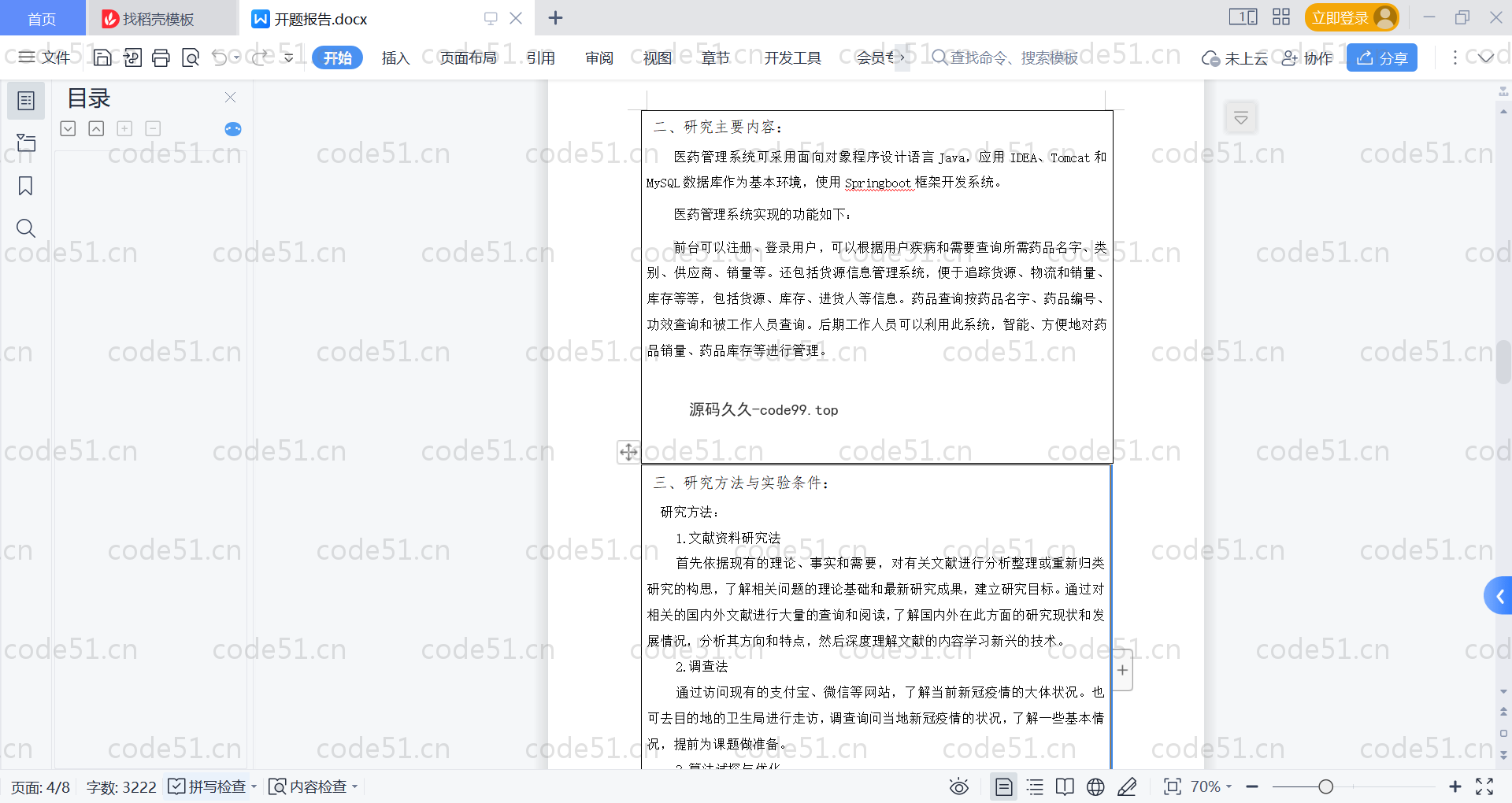Click the collapse outline levels icon
The width and height of the screenshot is (1512, 803).
click(x=96, y=128)
